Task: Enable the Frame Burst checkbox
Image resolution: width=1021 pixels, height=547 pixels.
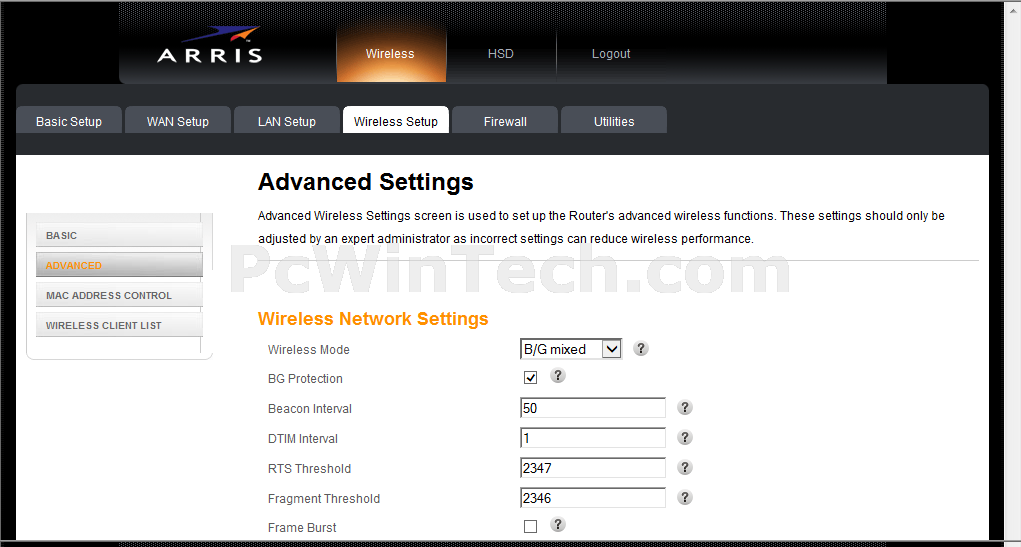Action: click(531, 527)
